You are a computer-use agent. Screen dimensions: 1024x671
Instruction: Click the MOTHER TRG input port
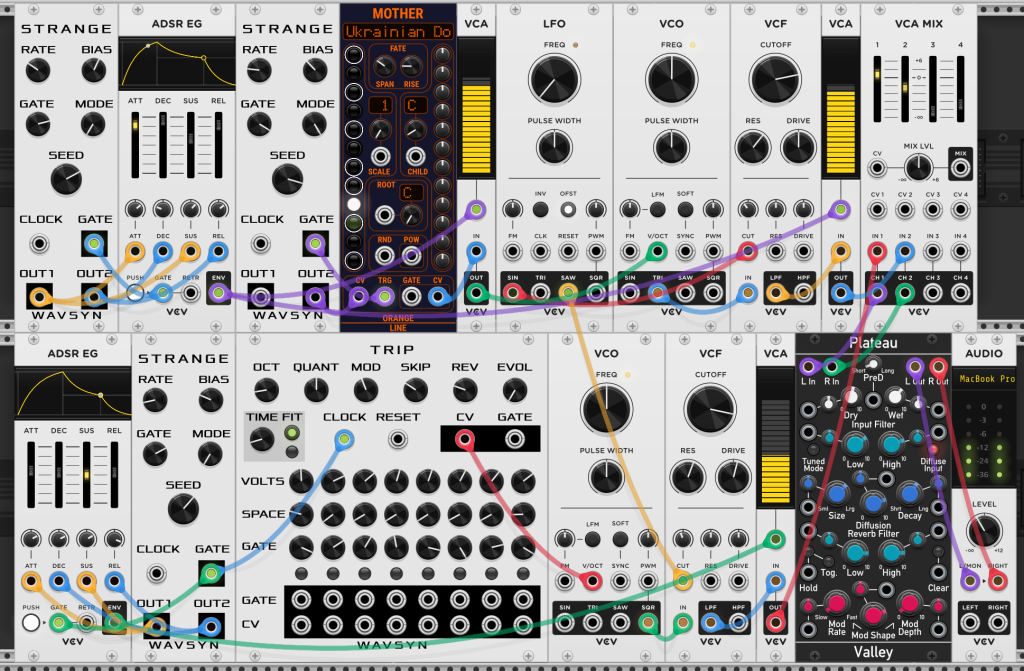point(385,297)
